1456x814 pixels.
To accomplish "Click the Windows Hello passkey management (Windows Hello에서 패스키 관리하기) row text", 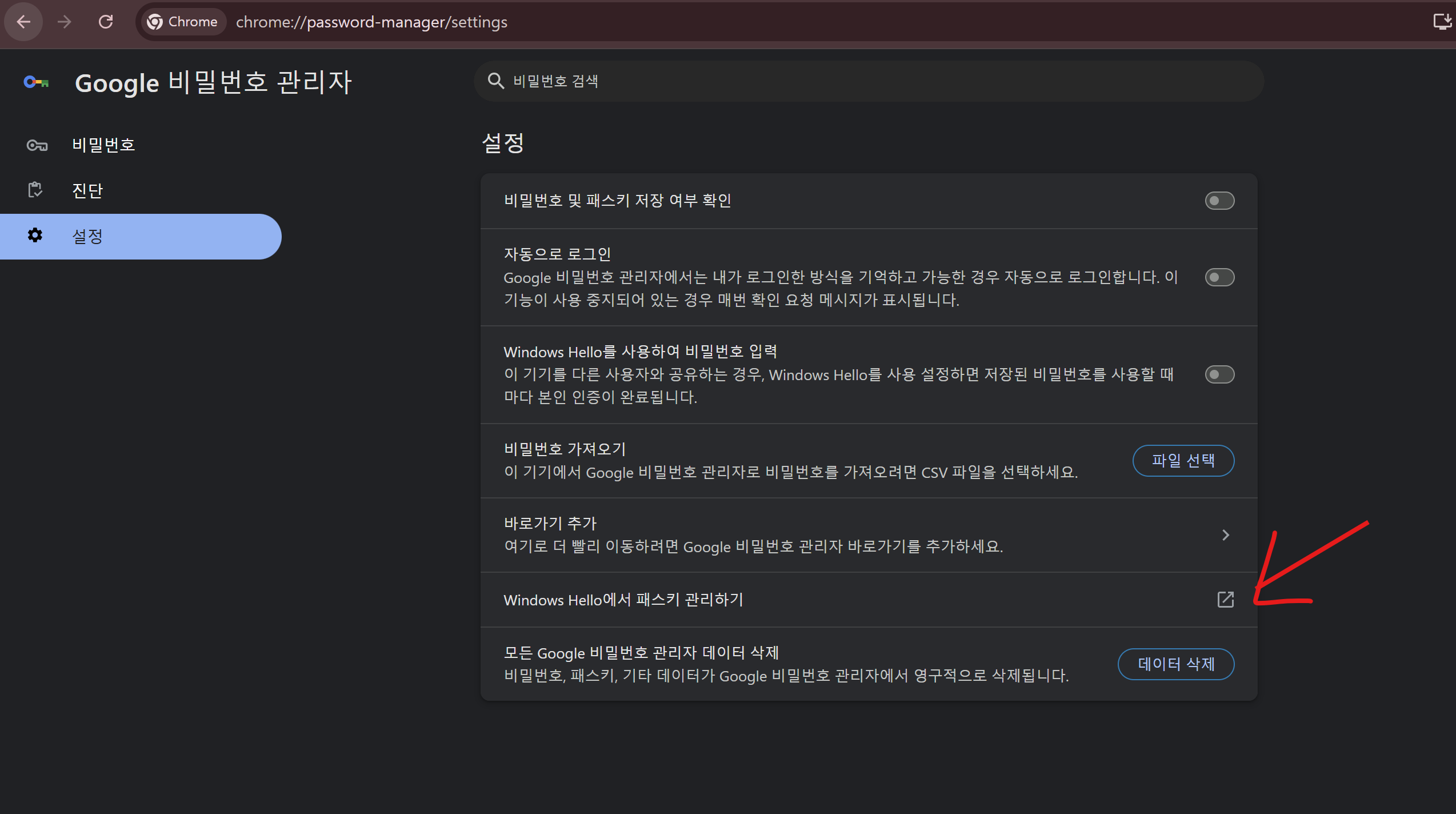I will tap(623, 600).
